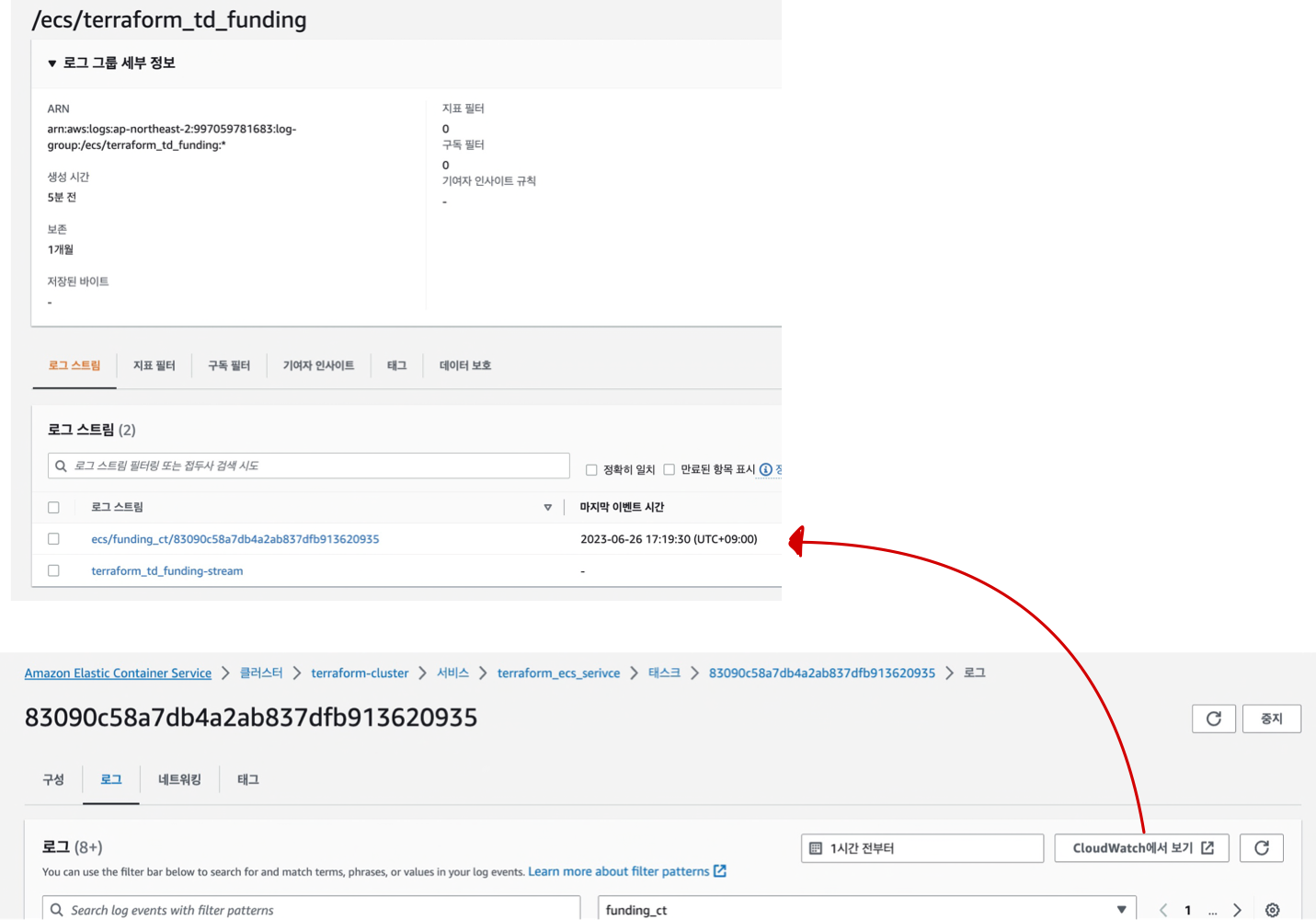Select the 로그 tab of the task

click(111, 779)
